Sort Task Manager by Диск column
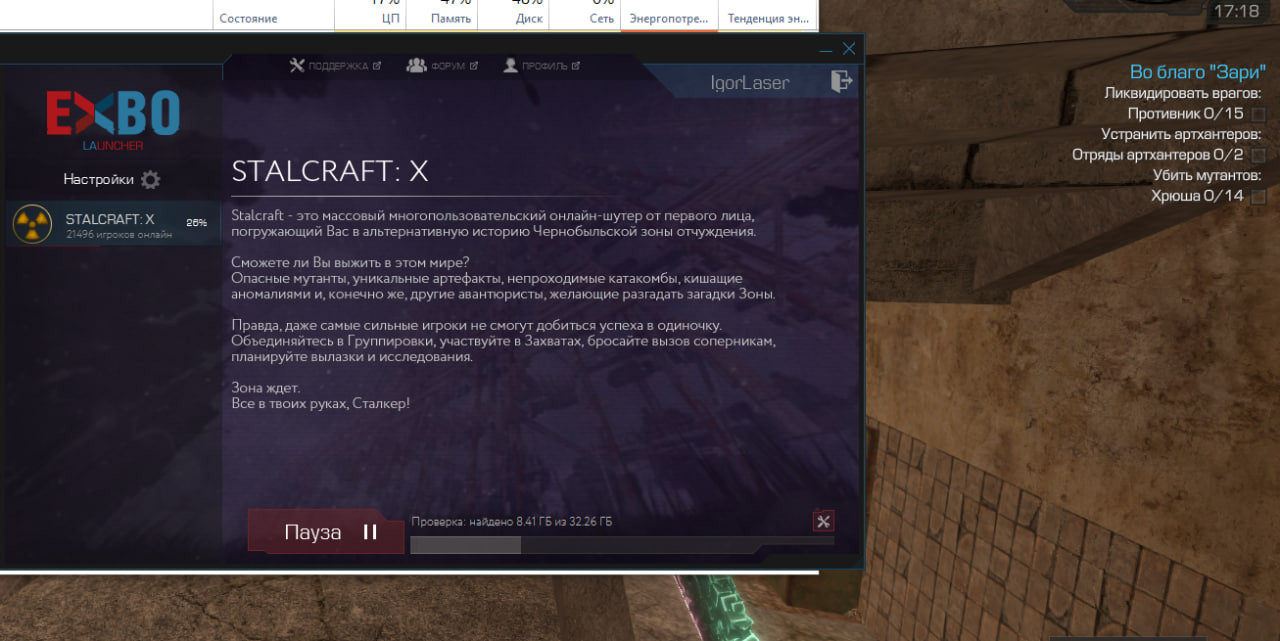 [x=528, y=18]
